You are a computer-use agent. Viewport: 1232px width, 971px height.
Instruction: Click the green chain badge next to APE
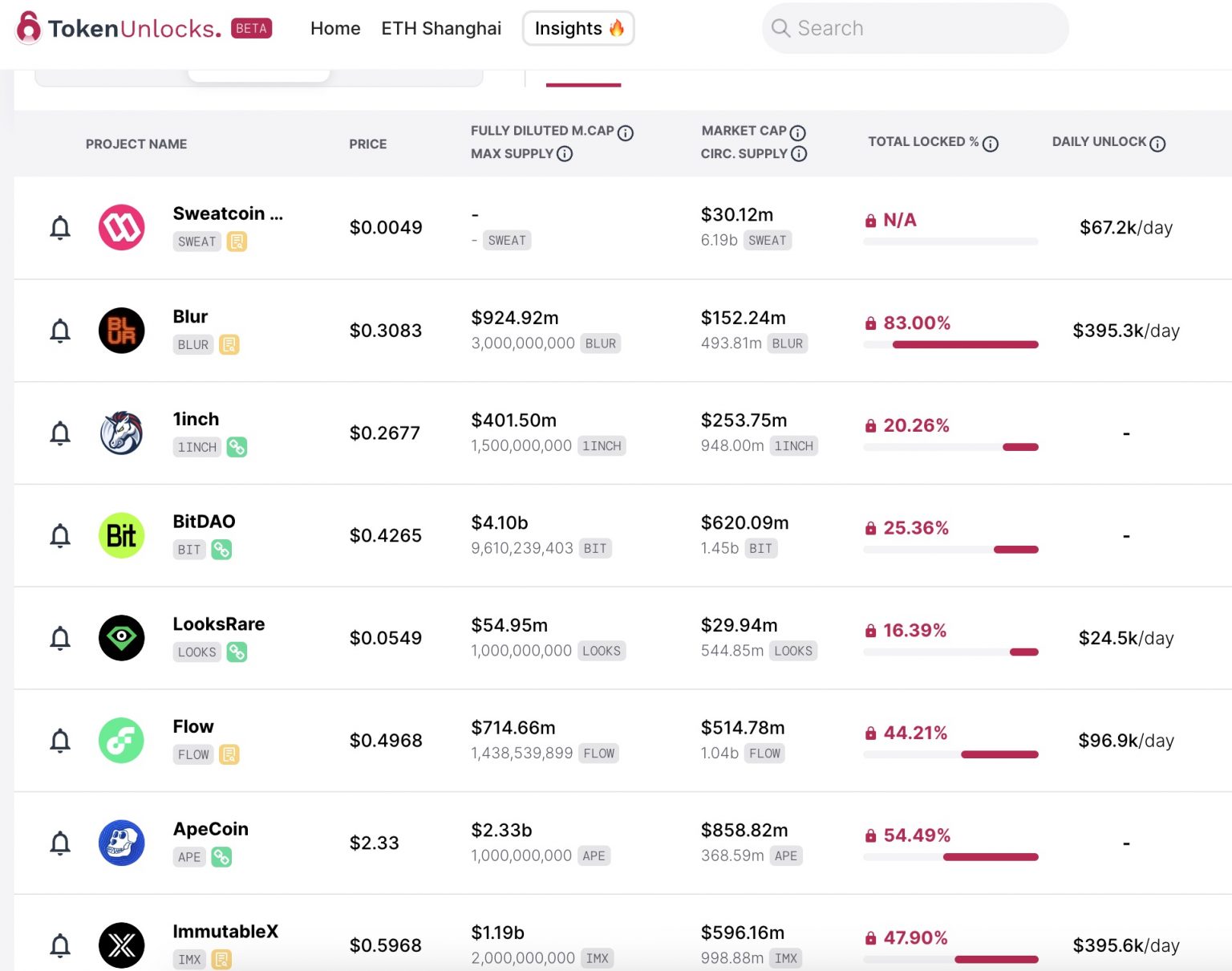click(221, 857)
